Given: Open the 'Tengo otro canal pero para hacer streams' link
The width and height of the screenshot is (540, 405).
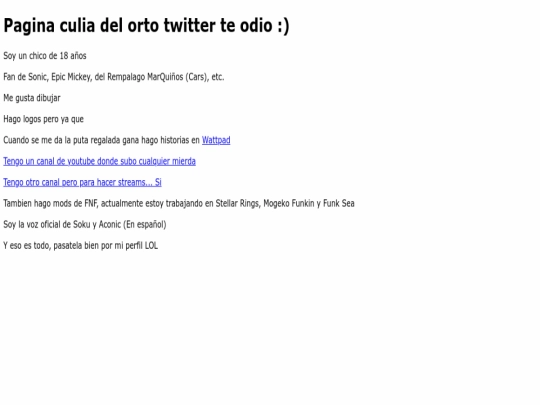Looking at the screenshot, I should pos(82,182).
